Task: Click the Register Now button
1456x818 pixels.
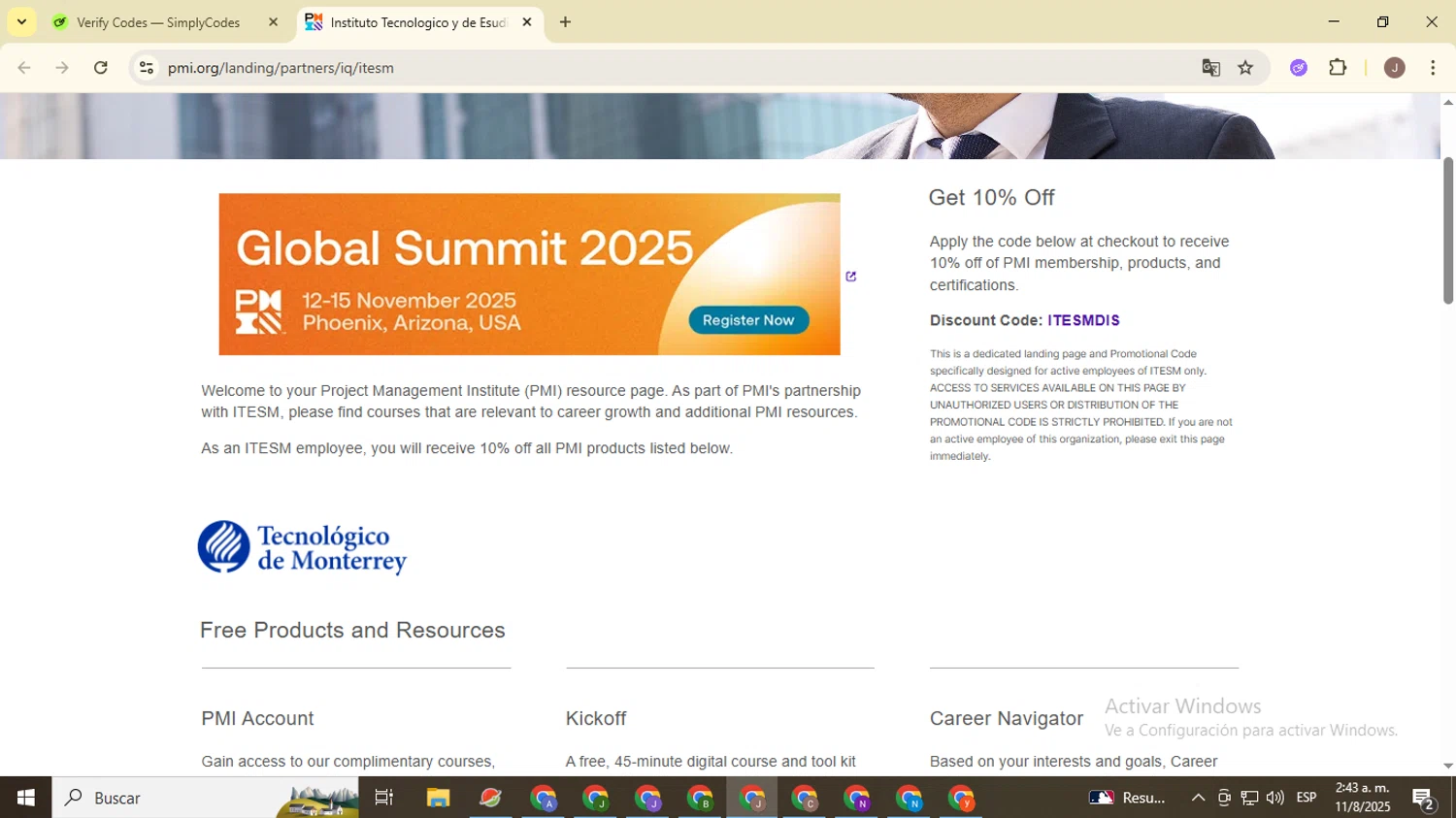Action: tap(747, 320)
